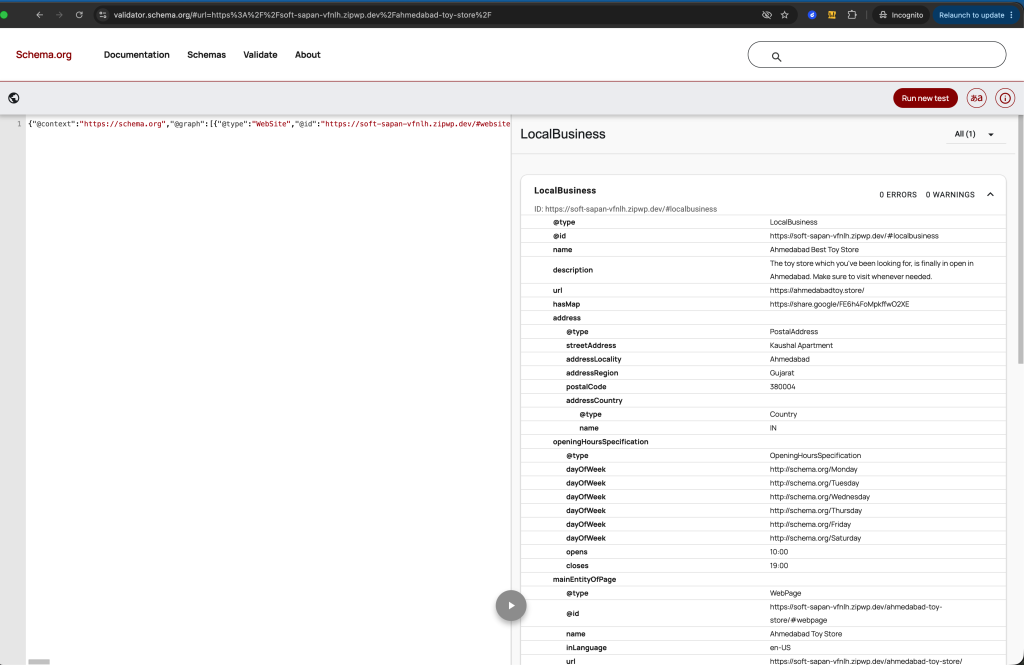Click the ID localbusiness URL line

[625, 209]
